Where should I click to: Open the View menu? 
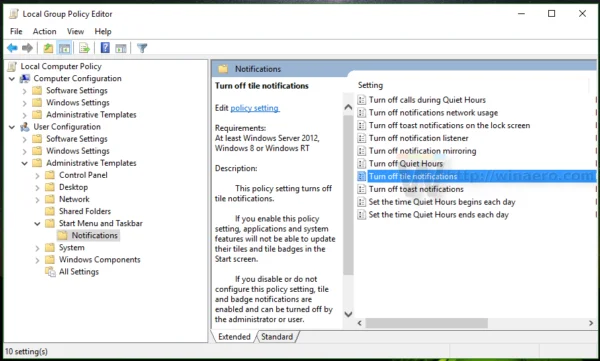pyautogui.click(x=75, y=31)
